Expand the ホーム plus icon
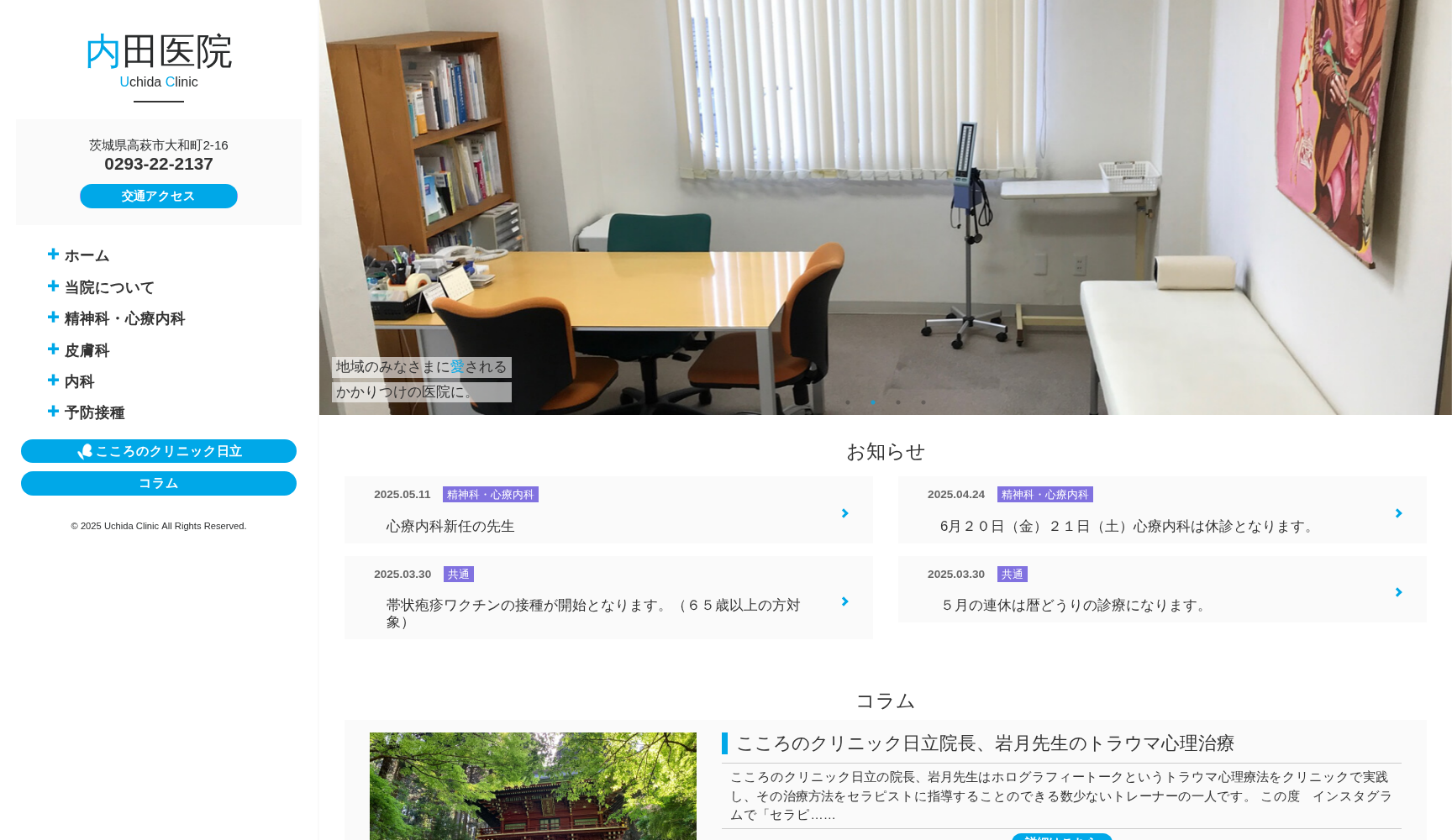Screen dimensions: 1452x840 (52, 254)
